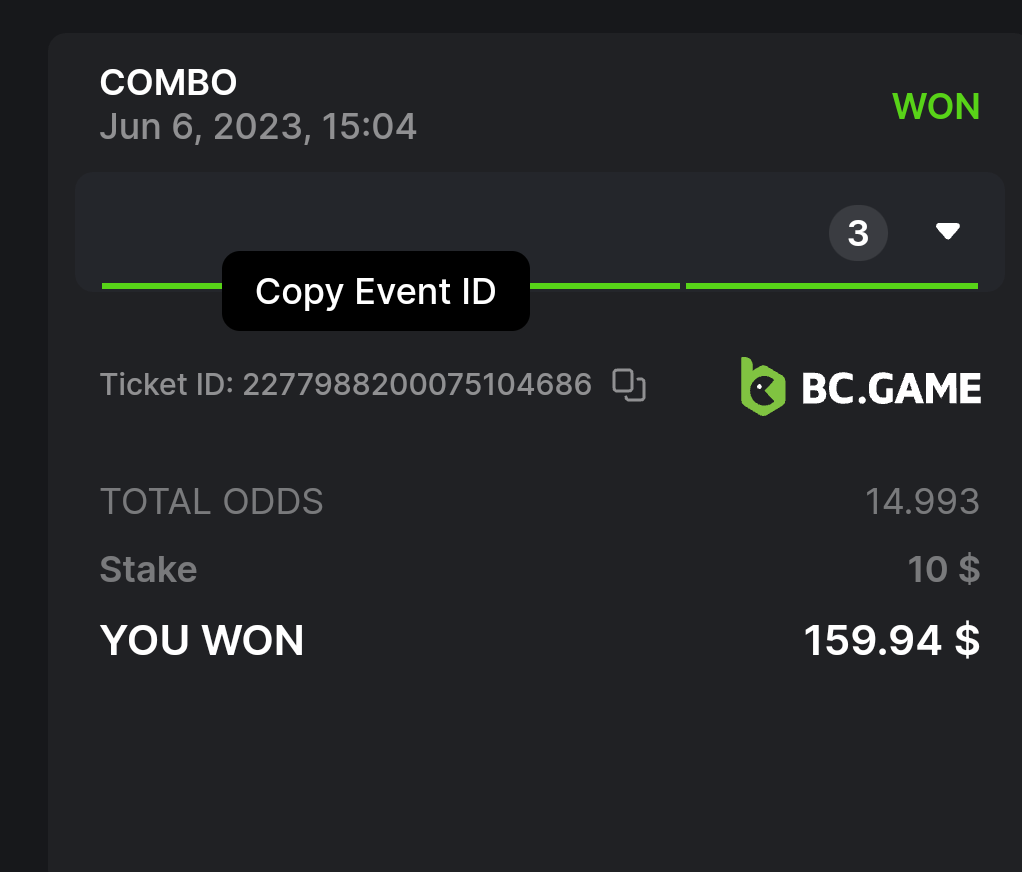Click the Jun 6, 2023, 15:04 timestamp
The image size is (1022, 872).
coord(258,127)
